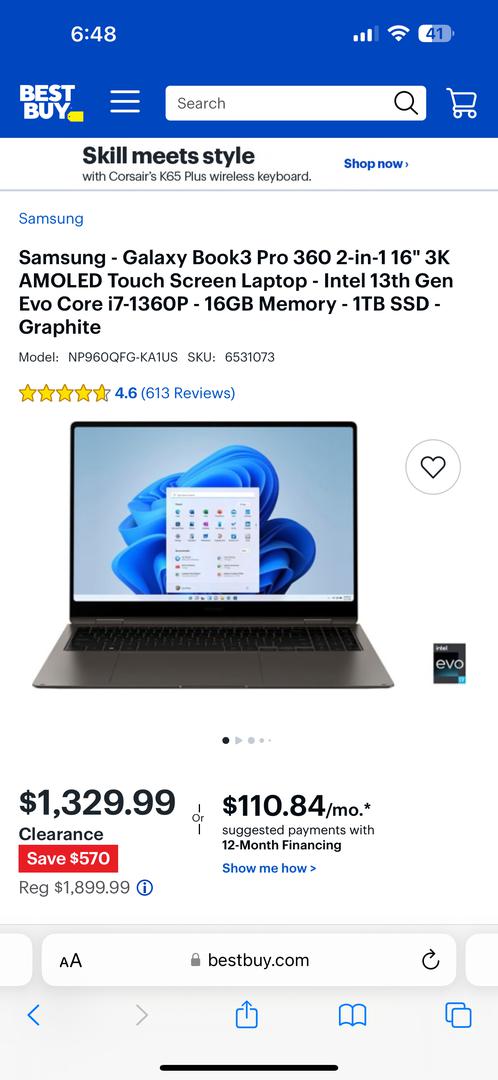Tap Show me how financing link

coord(269,868)
